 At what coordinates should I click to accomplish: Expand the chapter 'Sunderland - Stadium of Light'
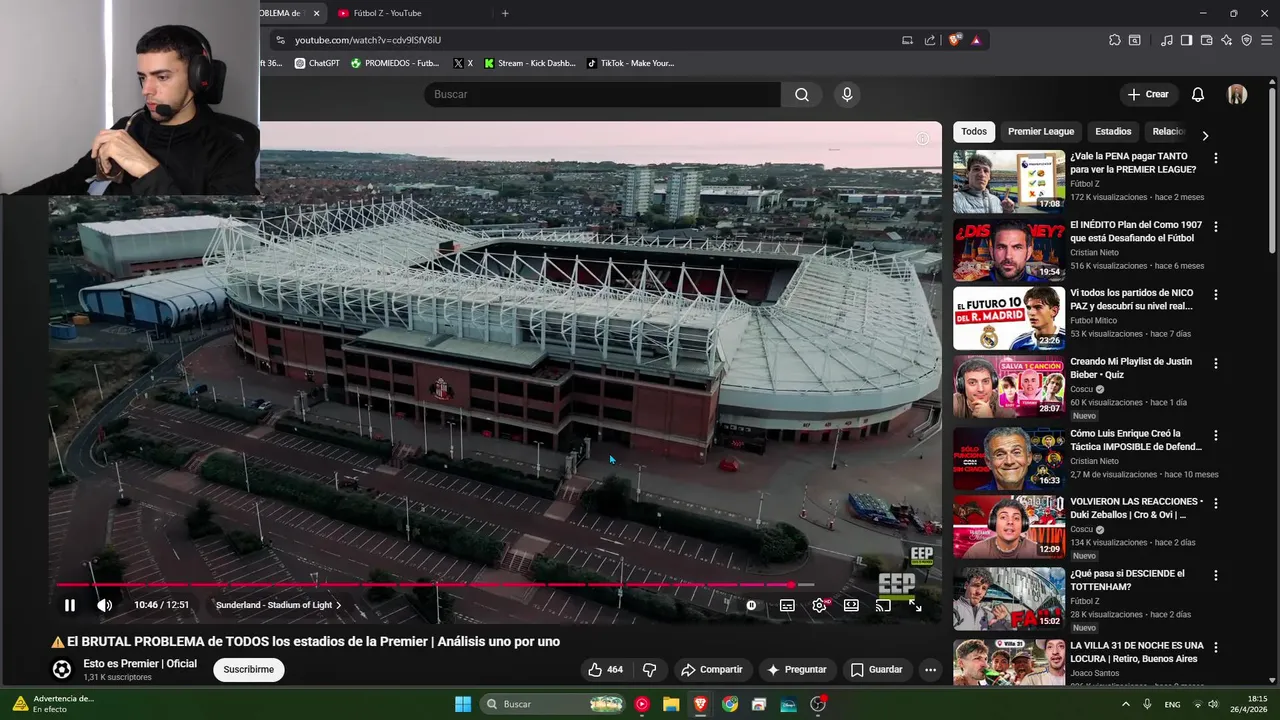point(278,605)
